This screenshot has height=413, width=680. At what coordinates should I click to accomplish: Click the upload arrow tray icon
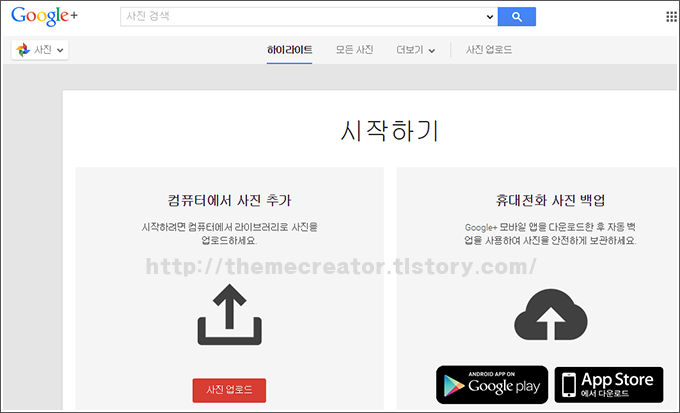click(x=229, y=315)
